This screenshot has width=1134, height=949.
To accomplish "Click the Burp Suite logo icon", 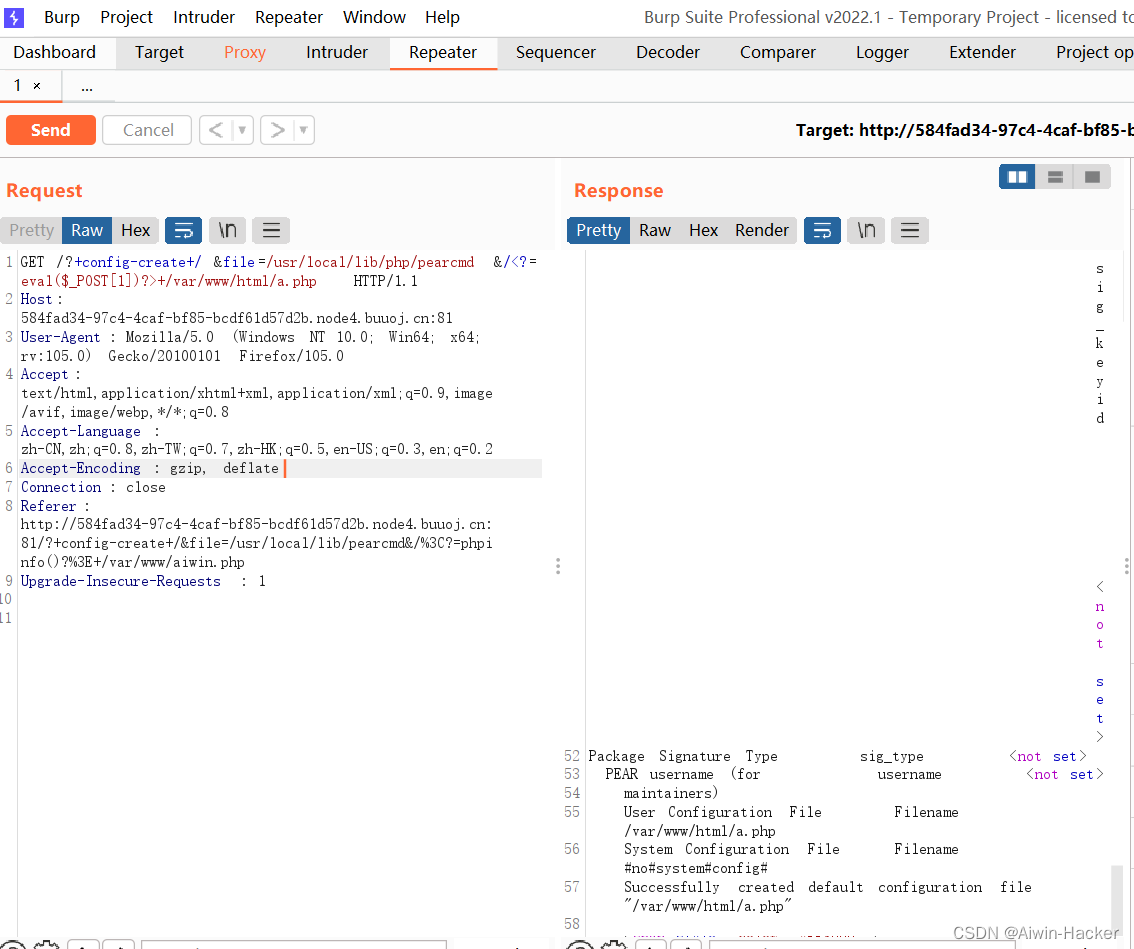I will click(14, 17).
